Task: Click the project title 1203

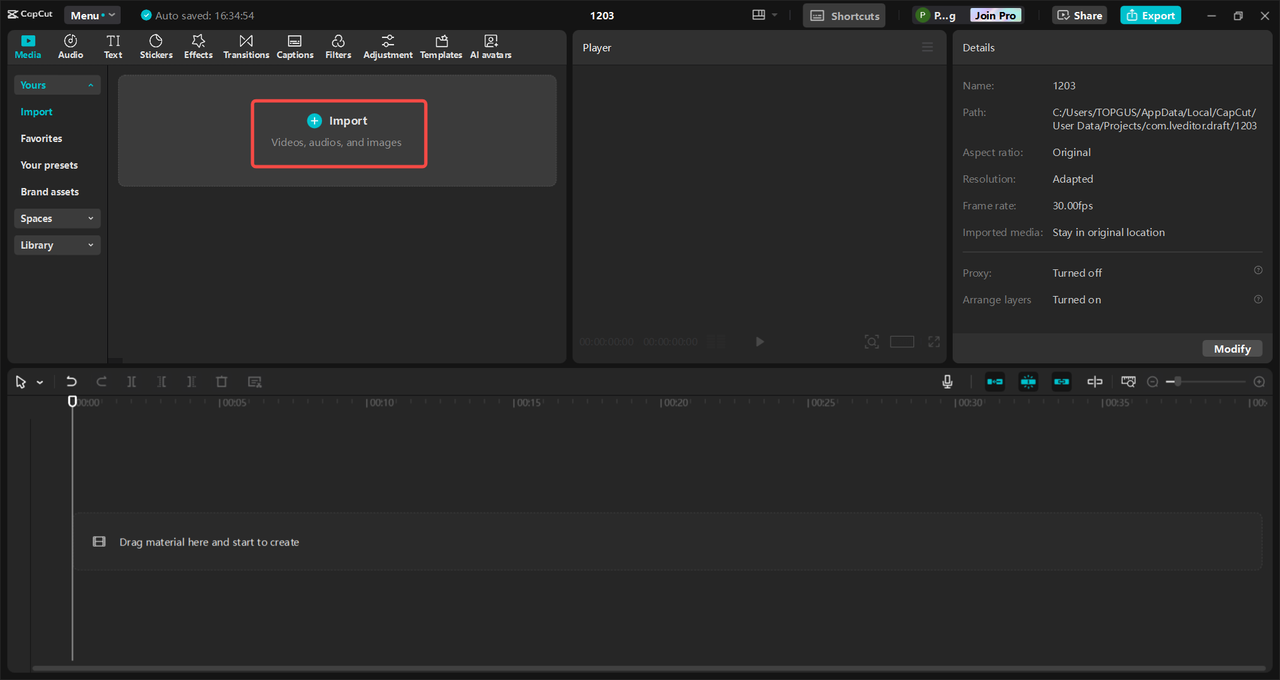Action: click(x=602, y=15)
